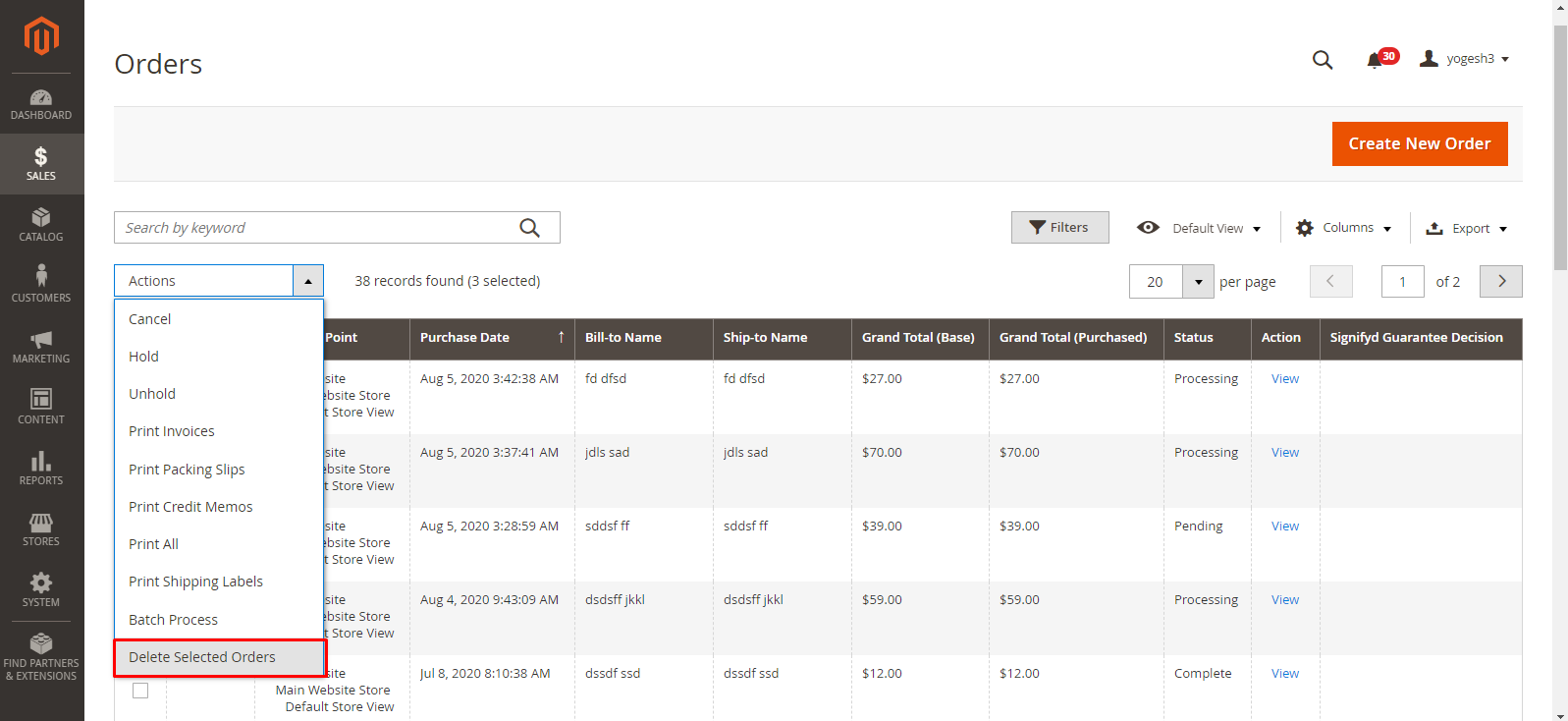Open the yogesh3 account menu
Image resolution: width=1568 pixels, height=721 pixels.
pyautogui.click(x=1465, y=59)
